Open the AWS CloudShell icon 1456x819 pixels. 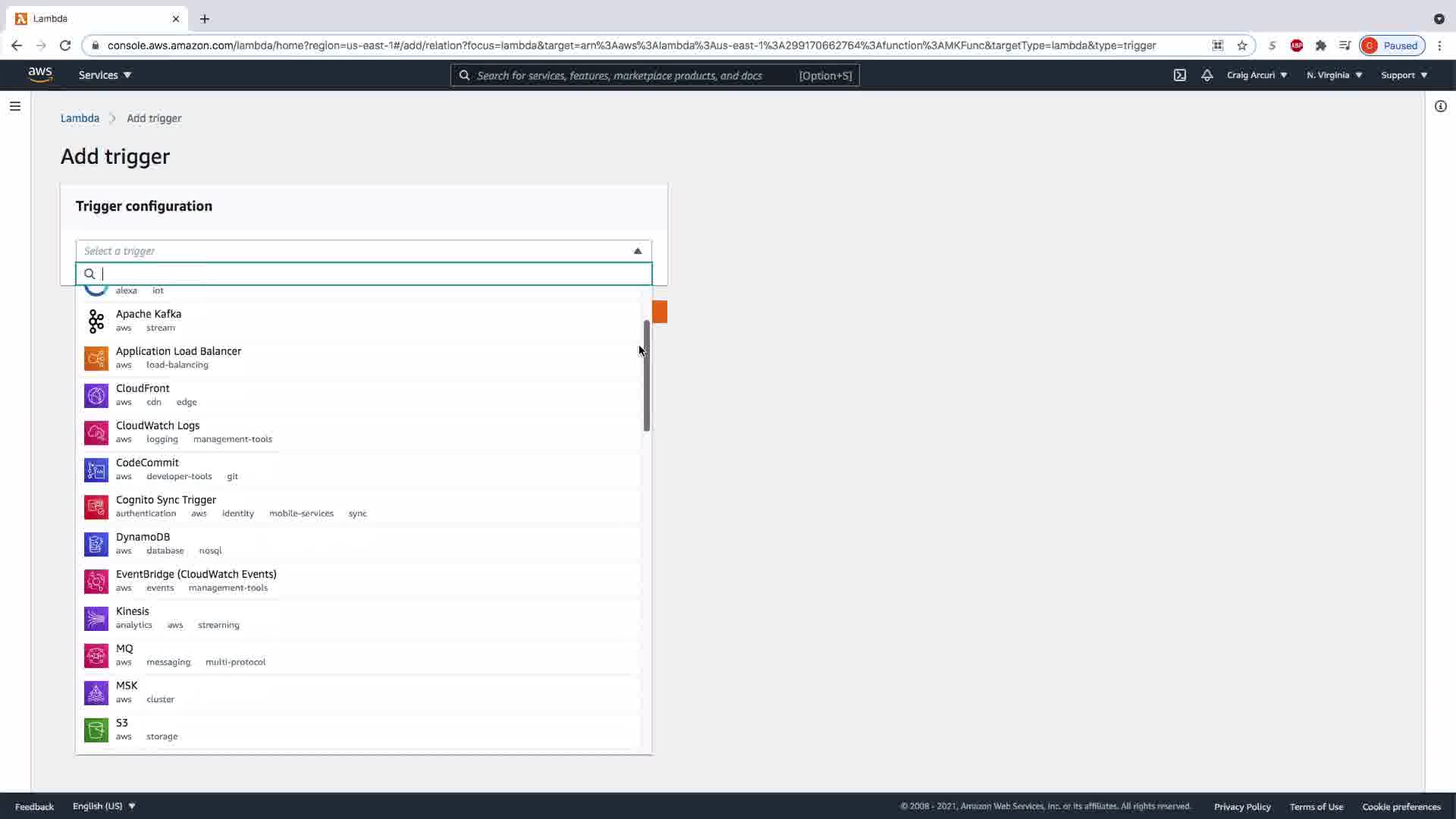1180,75
